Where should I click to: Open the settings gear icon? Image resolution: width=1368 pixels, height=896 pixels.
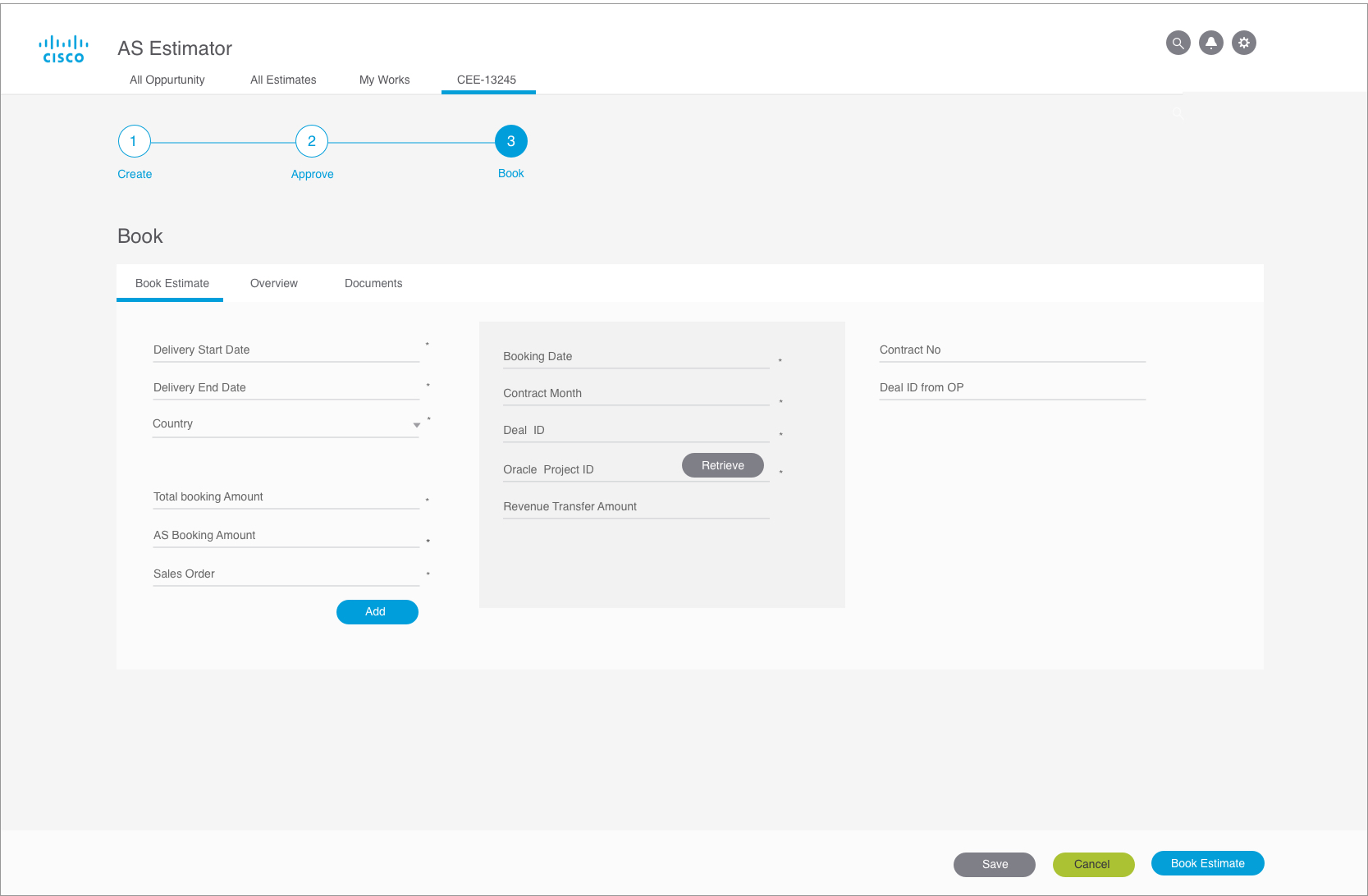[1244, 43]
